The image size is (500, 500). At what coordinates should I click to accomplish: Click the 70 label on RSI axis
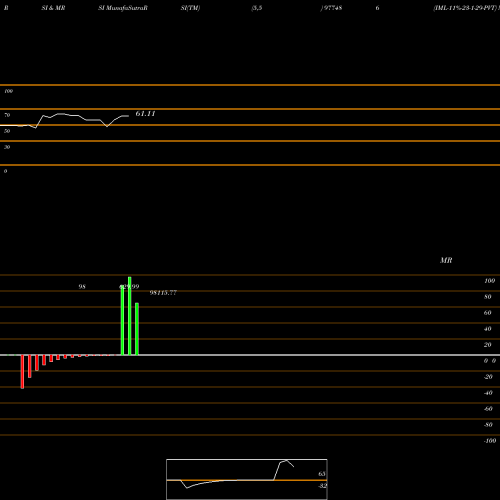pyautogui.click(x=7, y=115)
